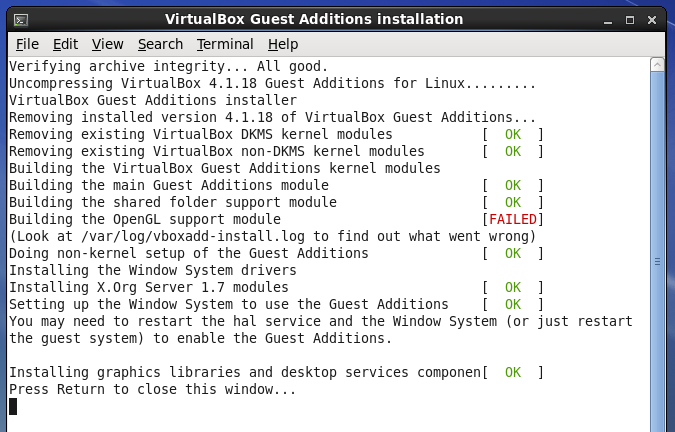
Task: Open the File menu
Action: (27, 44)
